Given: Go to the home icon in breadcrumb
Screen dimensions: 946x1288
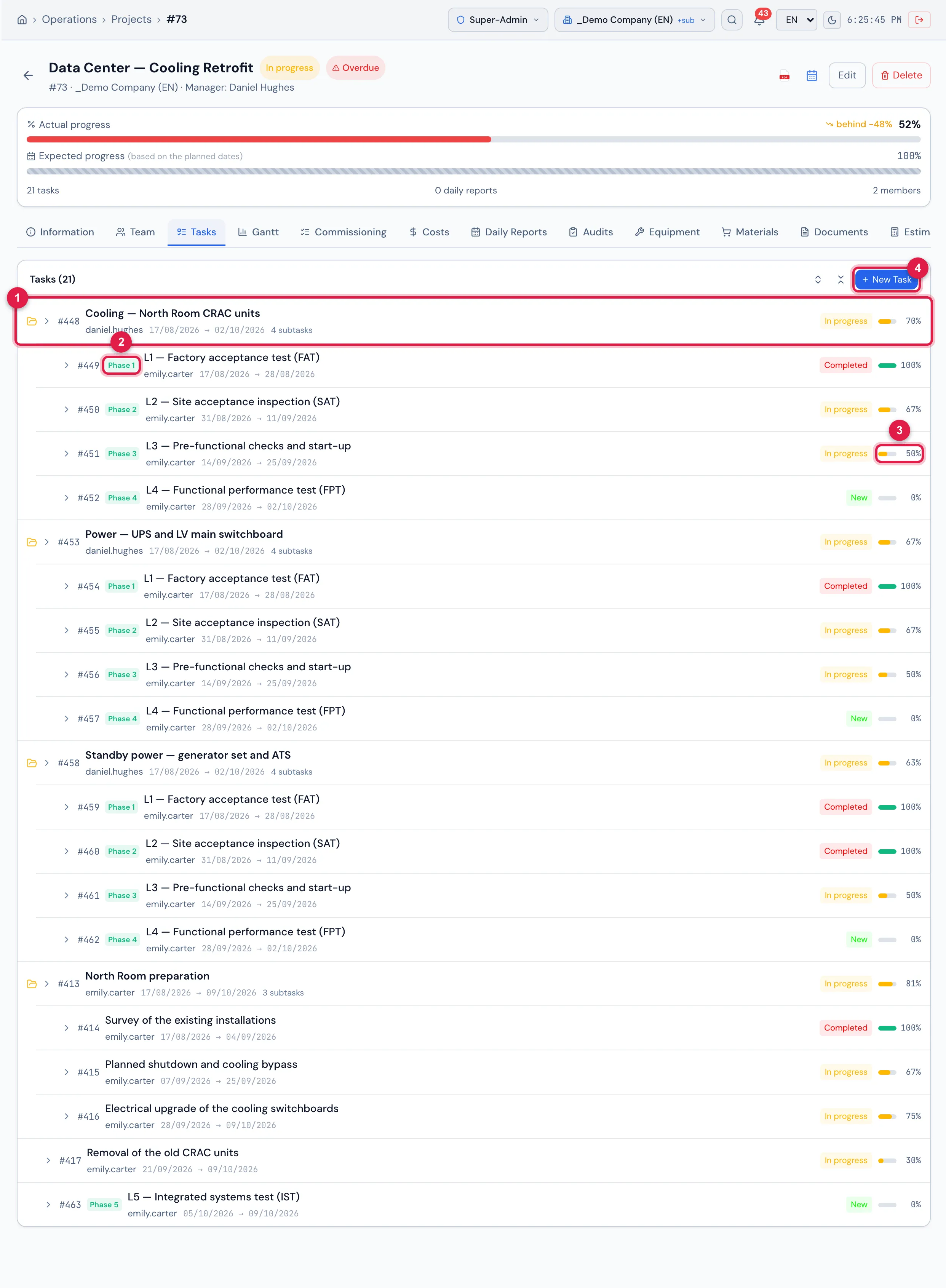Looking at the screenshot, I should click(22, 19).
